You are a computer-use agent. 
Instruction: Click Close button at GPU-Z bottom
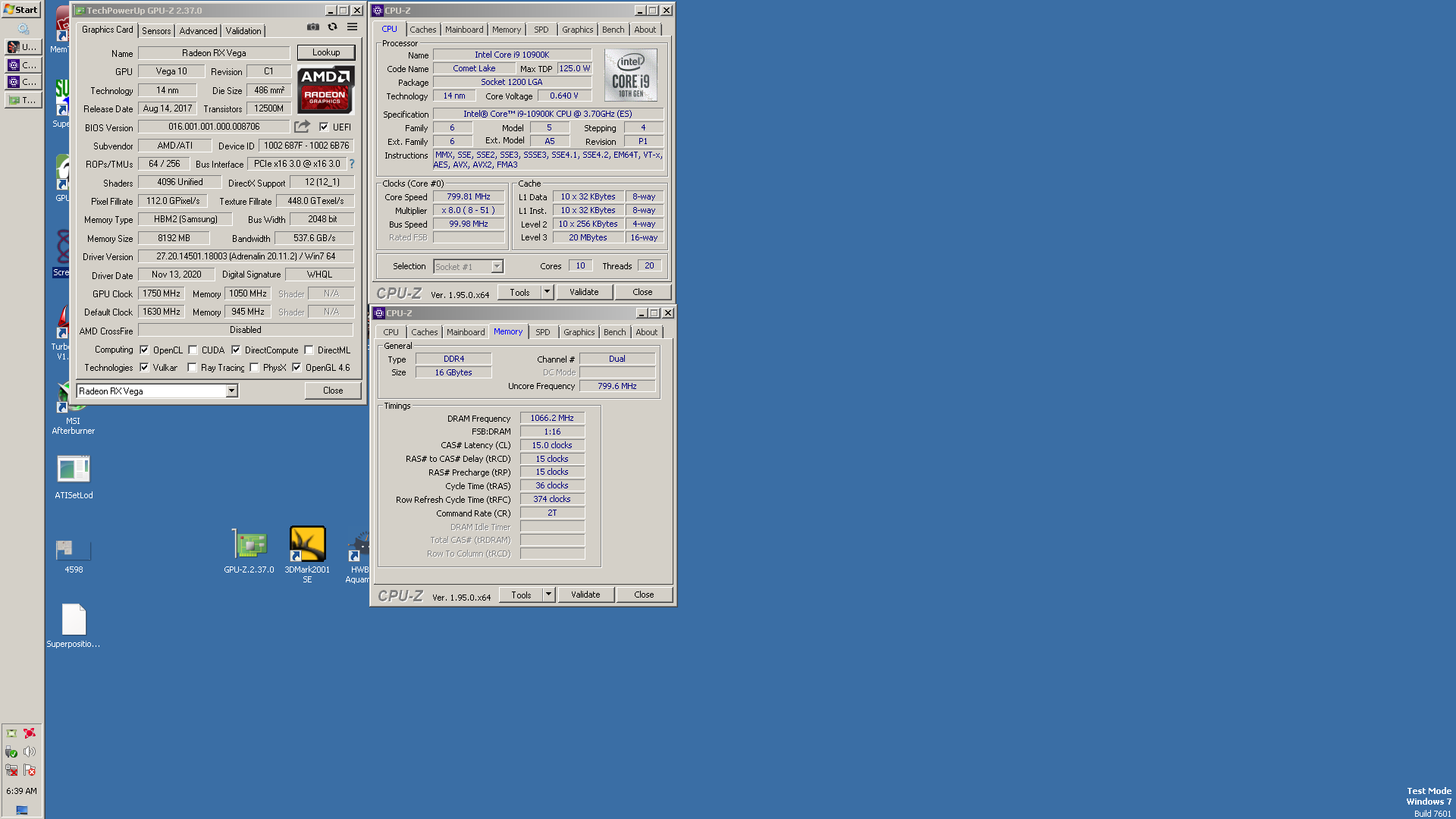click(x=333, y=391)
